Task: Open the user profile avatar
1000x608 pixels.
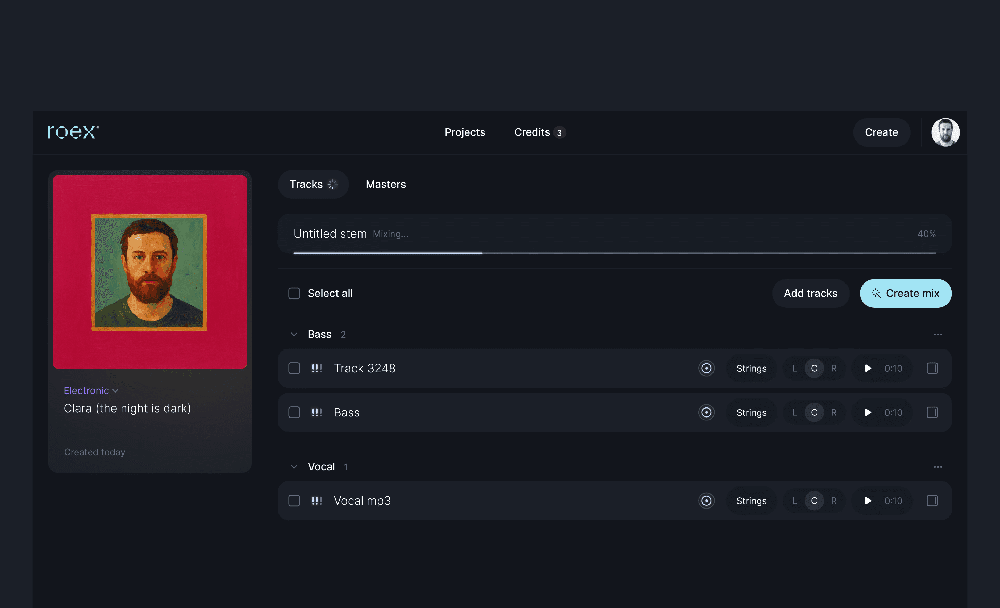Action: 945,133
